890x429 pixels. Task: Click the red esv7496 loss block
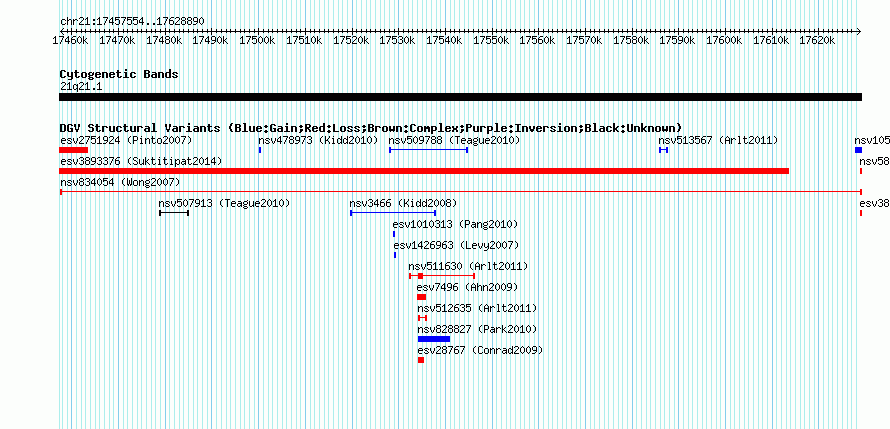point(421,297)
